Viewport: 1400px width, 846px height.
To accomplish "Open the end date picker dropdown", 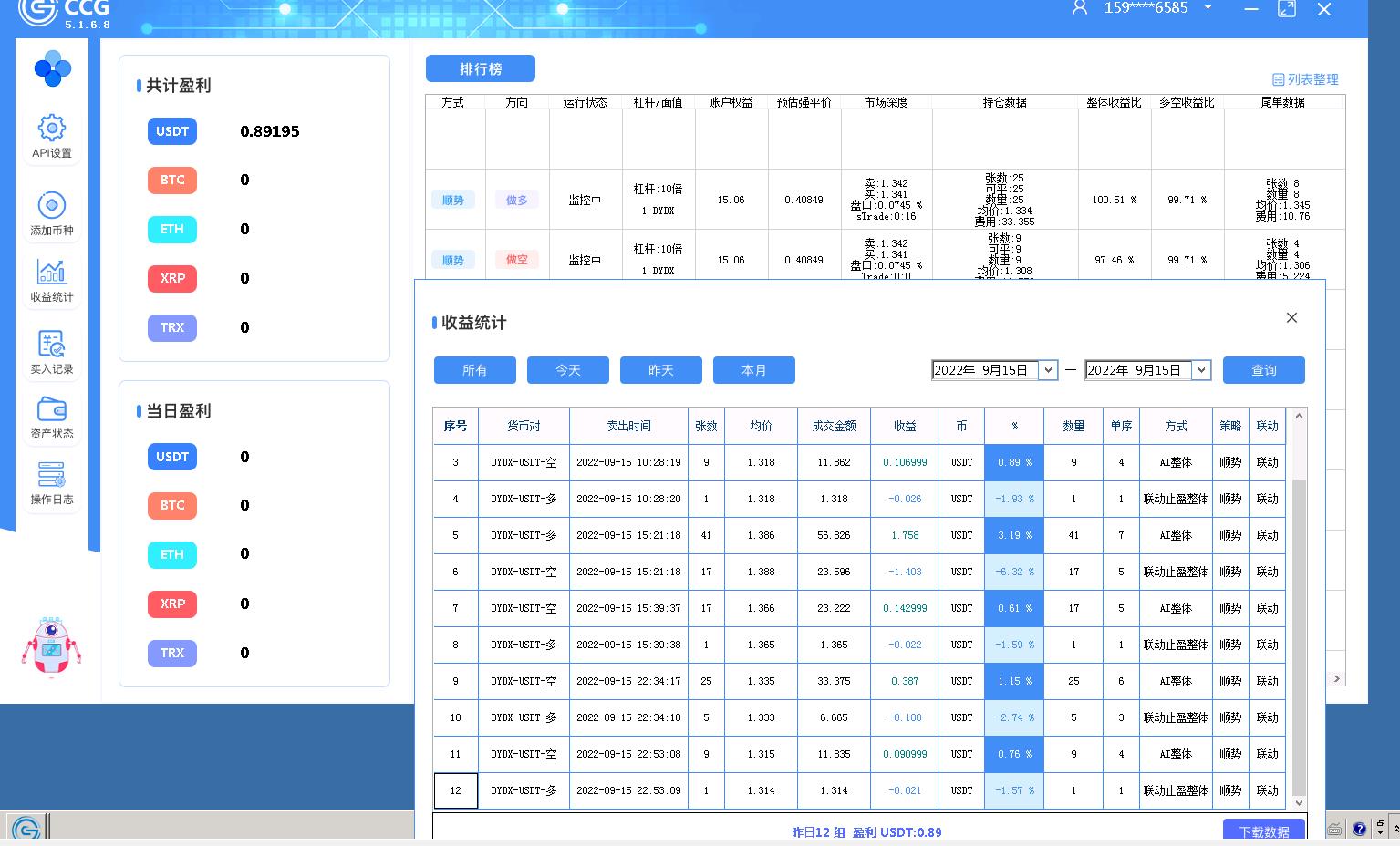I will point(1201,370).
